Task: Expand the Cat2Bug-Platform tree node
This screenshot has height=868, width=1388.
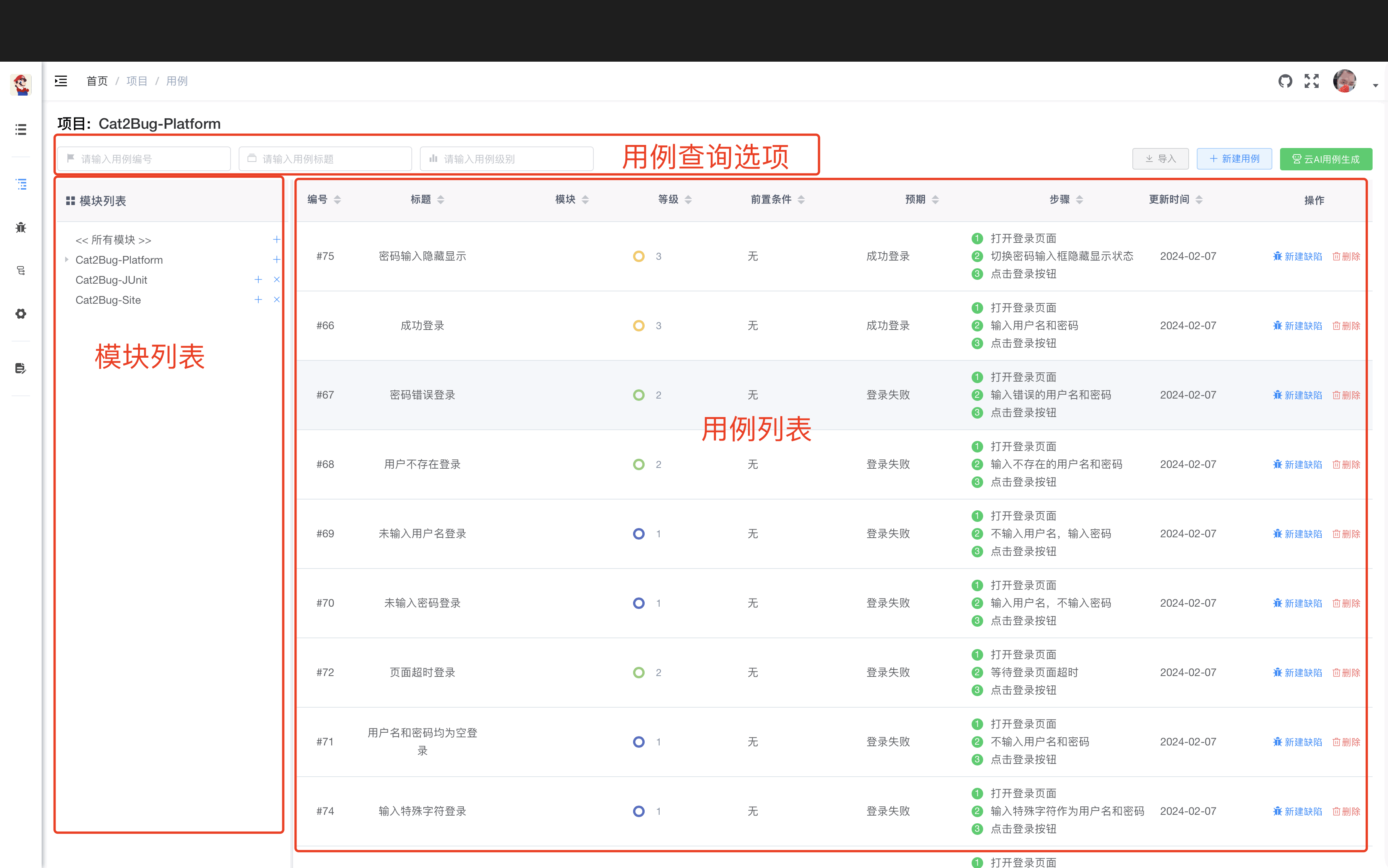Action: (67, 259)
